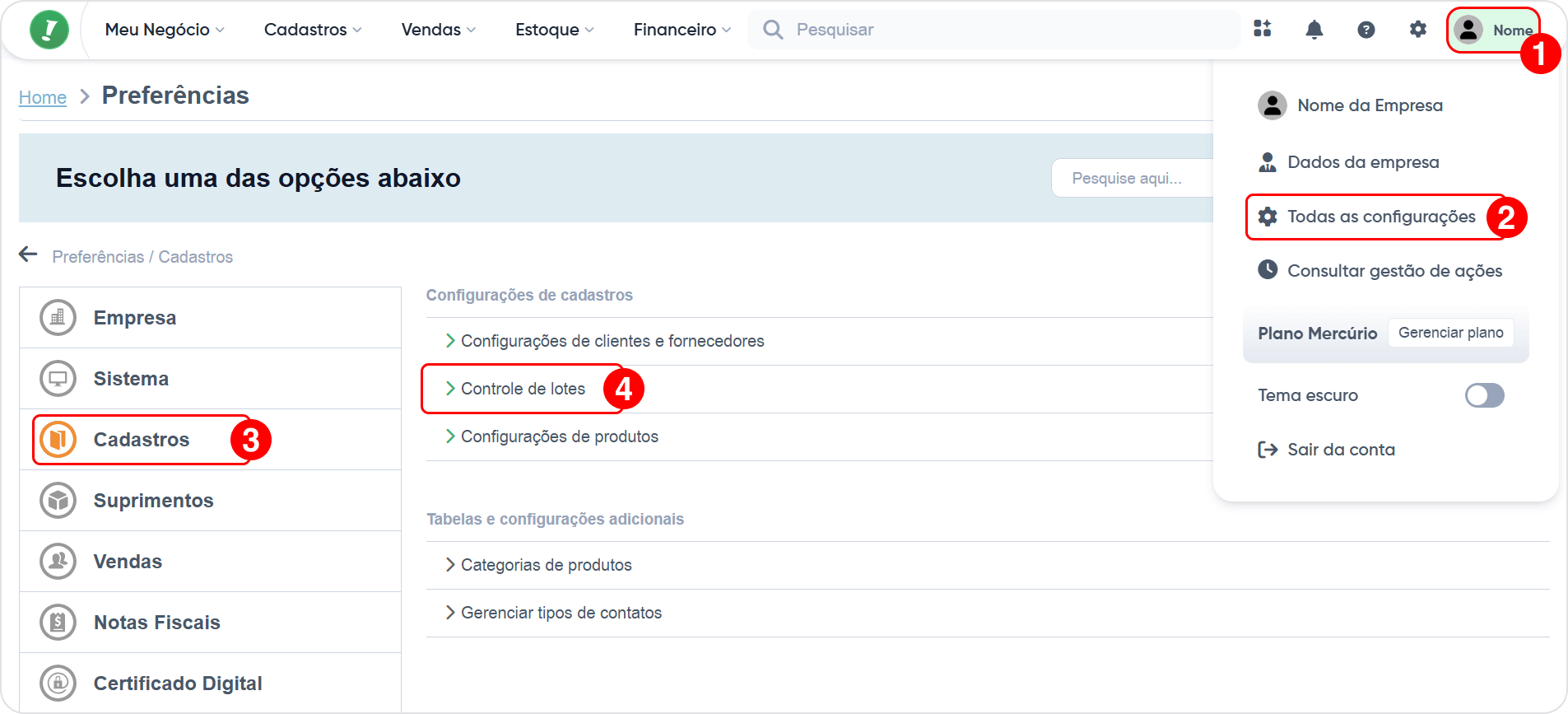Click the Preferências / Cadastros breadcrumb text
This screenshot has width=1568, height=714.
[142, 257]
